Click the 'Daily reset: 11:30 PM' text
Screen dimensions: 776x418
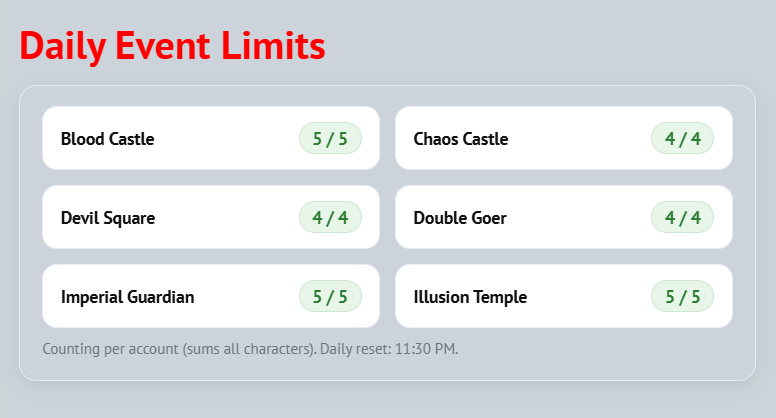(389, 349)
